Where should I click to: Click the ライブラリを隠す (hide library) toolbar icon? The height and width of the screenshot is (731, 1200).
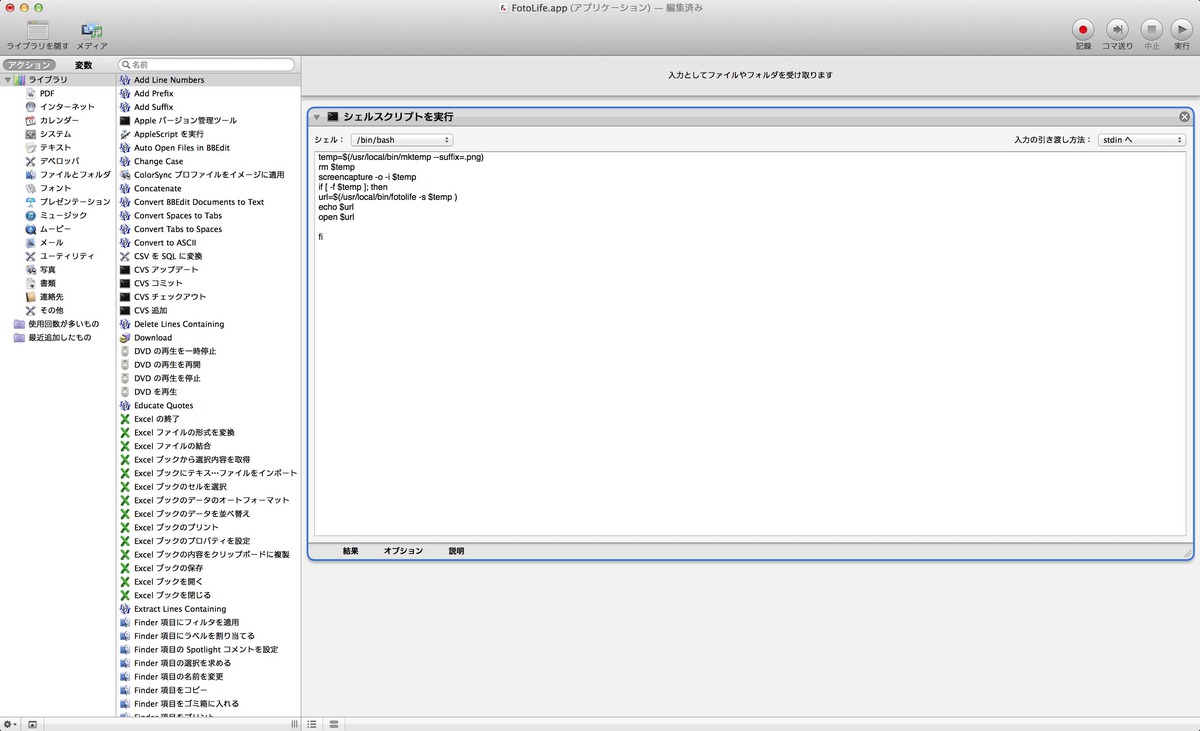coord(38,29)
